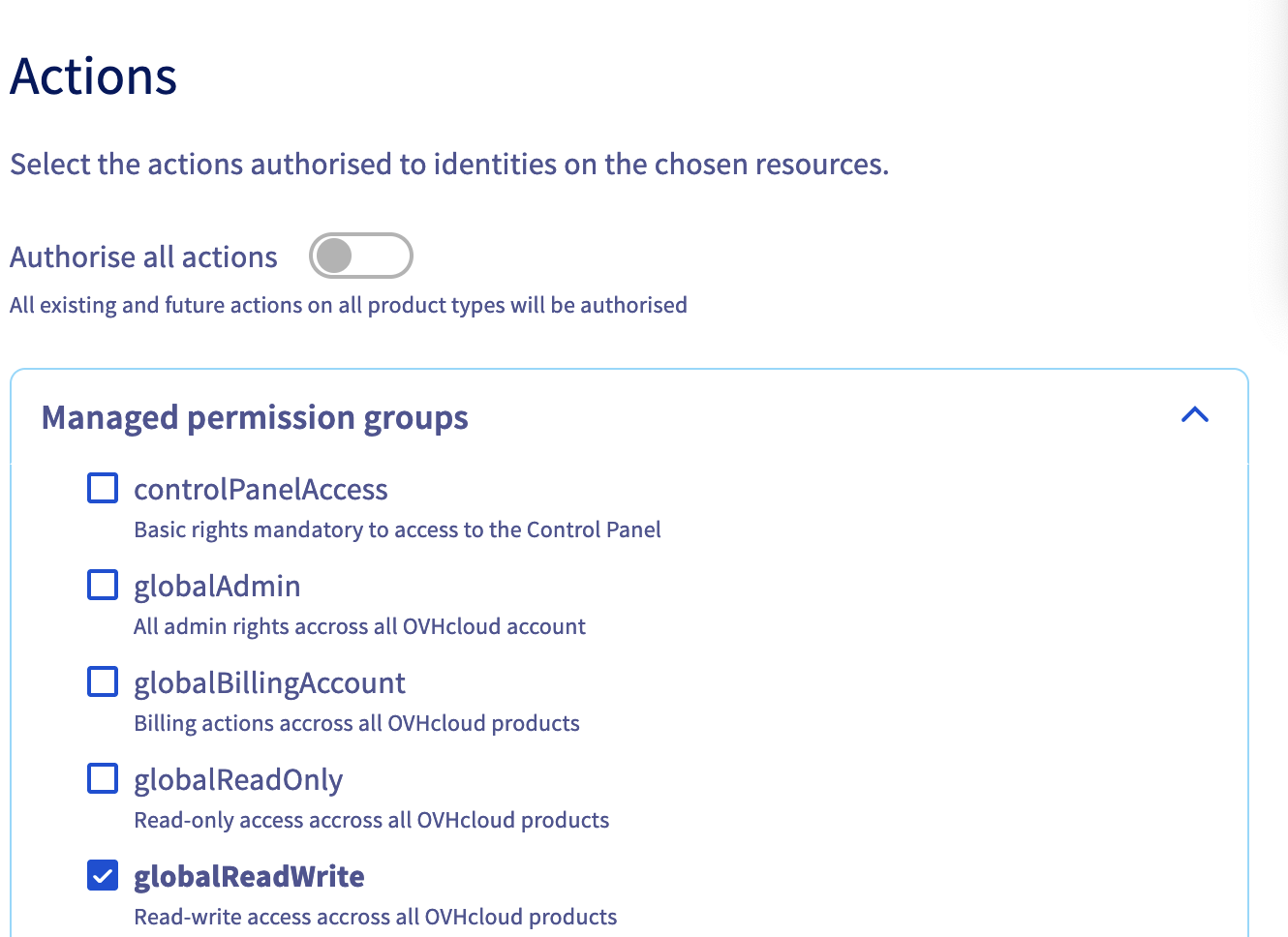The height and width of the screenshot is (937, 1288).
Task: Check the globalAdmin checkbox
Action: tap(103, 586)
